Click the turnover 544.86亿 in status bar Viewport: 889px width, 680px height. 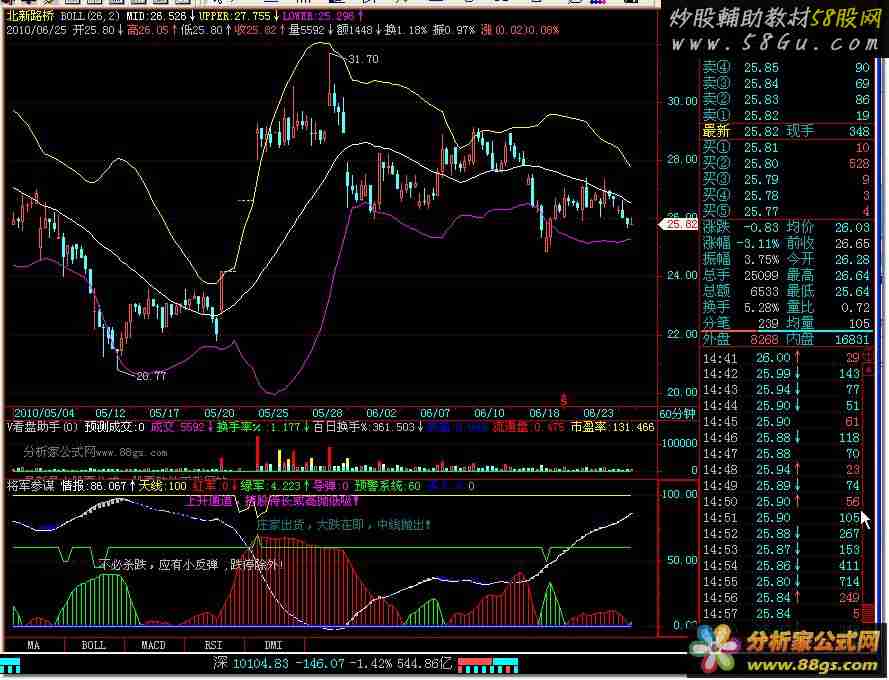(425, 662)
